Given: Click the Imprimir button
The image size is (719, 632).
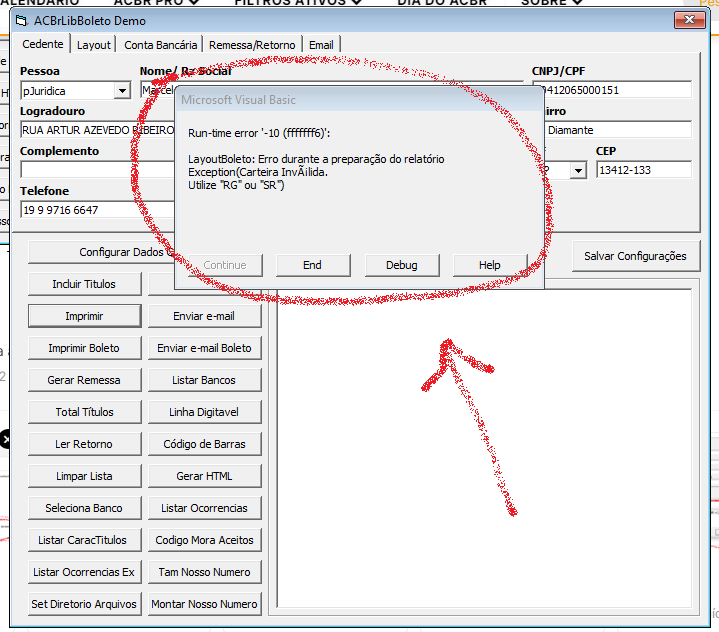Looking at the screenshot, I should click(x=84, y=316).
